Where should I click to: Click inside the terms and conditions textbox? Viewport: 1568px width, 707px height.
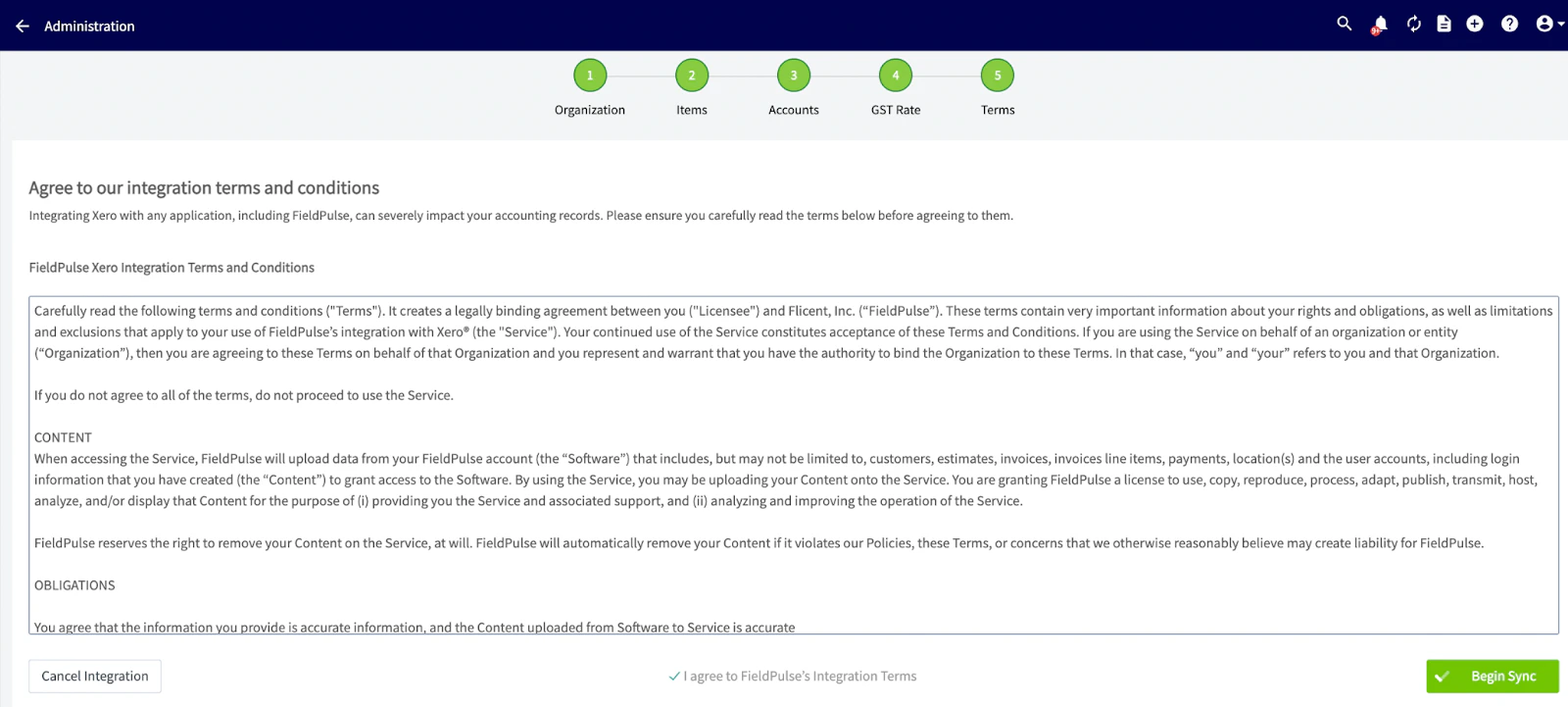(794, 466)
